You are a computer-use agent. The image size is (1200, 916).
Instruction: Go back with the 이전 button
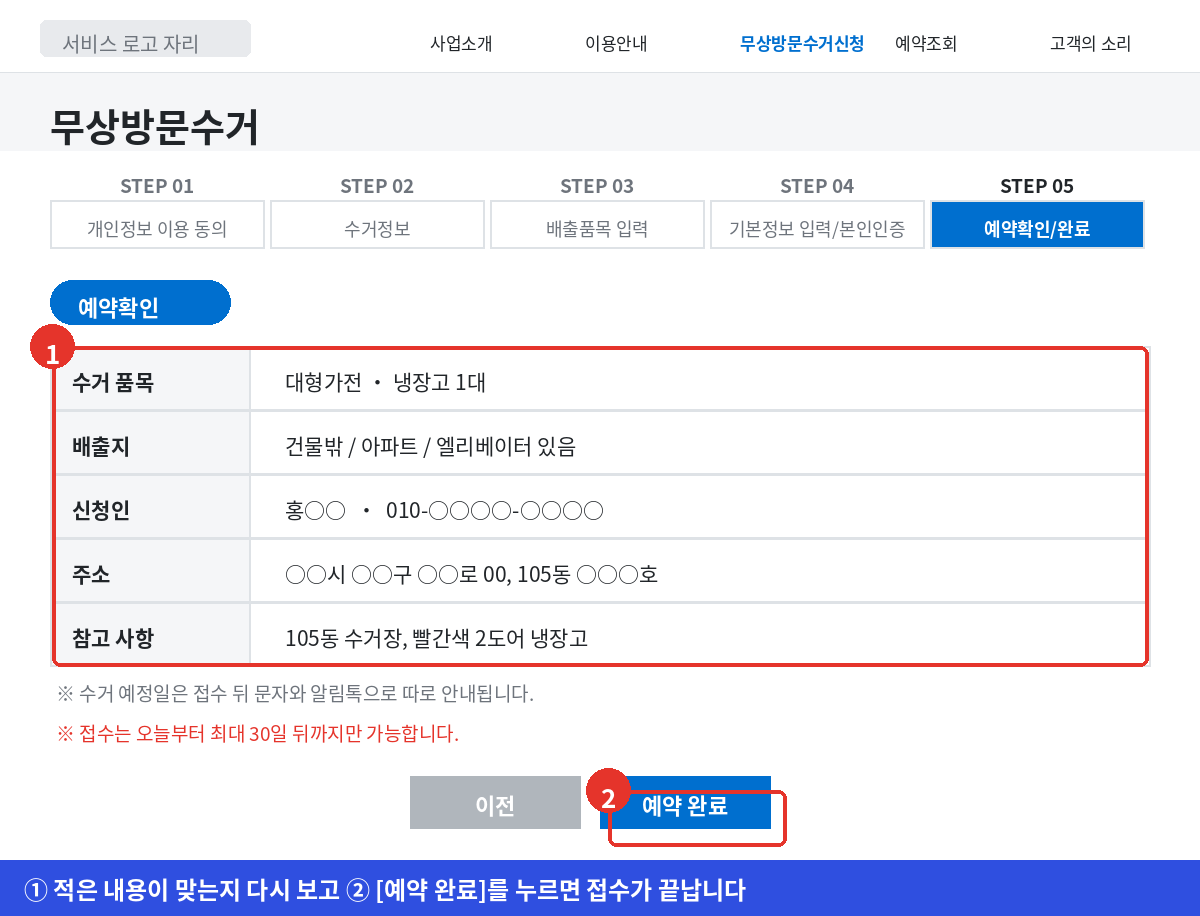[495, 803]
